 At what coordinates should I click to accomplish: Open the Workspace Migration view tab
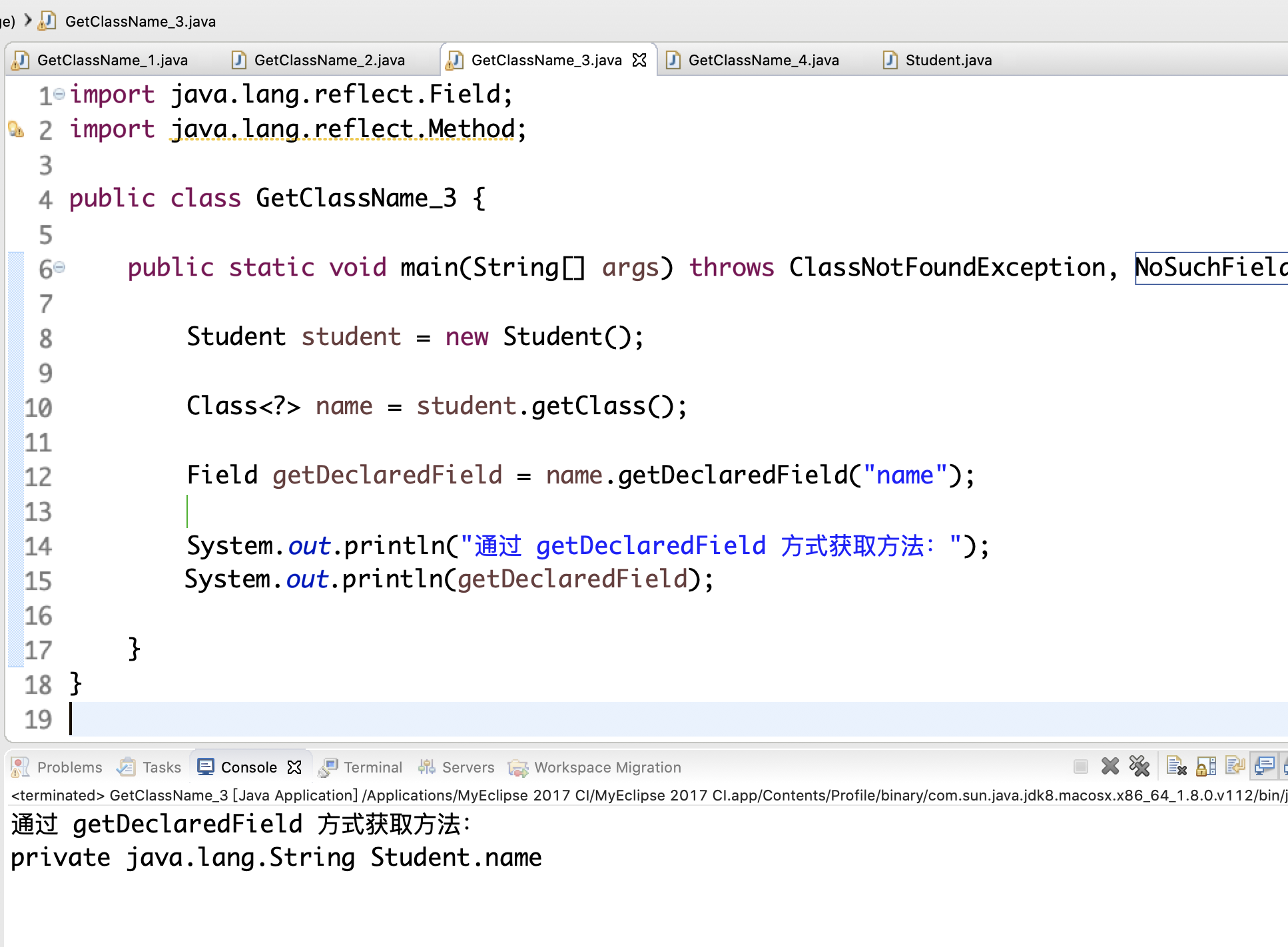595,767
